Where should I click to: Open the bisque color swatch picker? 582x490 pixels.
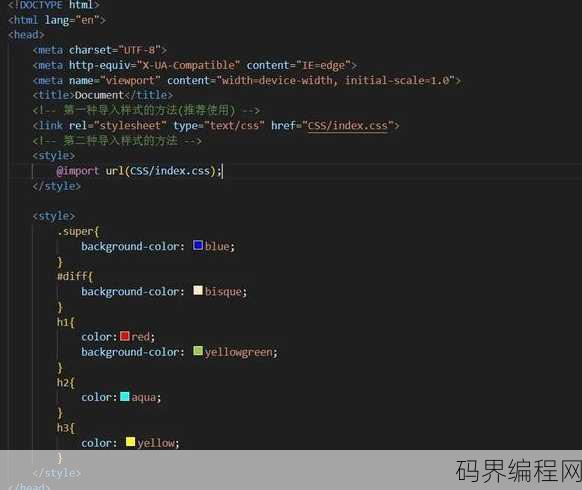[x=198, y=290]
